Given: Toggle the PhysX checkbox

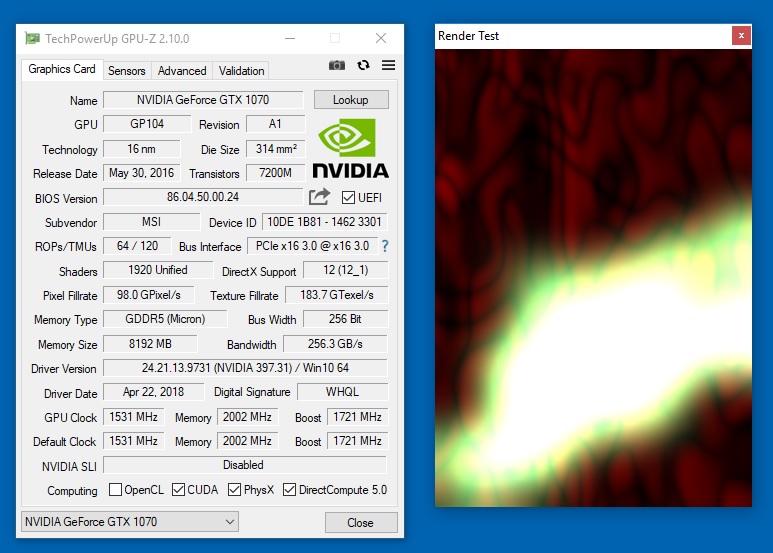Looking at the screenshot, I should click(235, 489).
